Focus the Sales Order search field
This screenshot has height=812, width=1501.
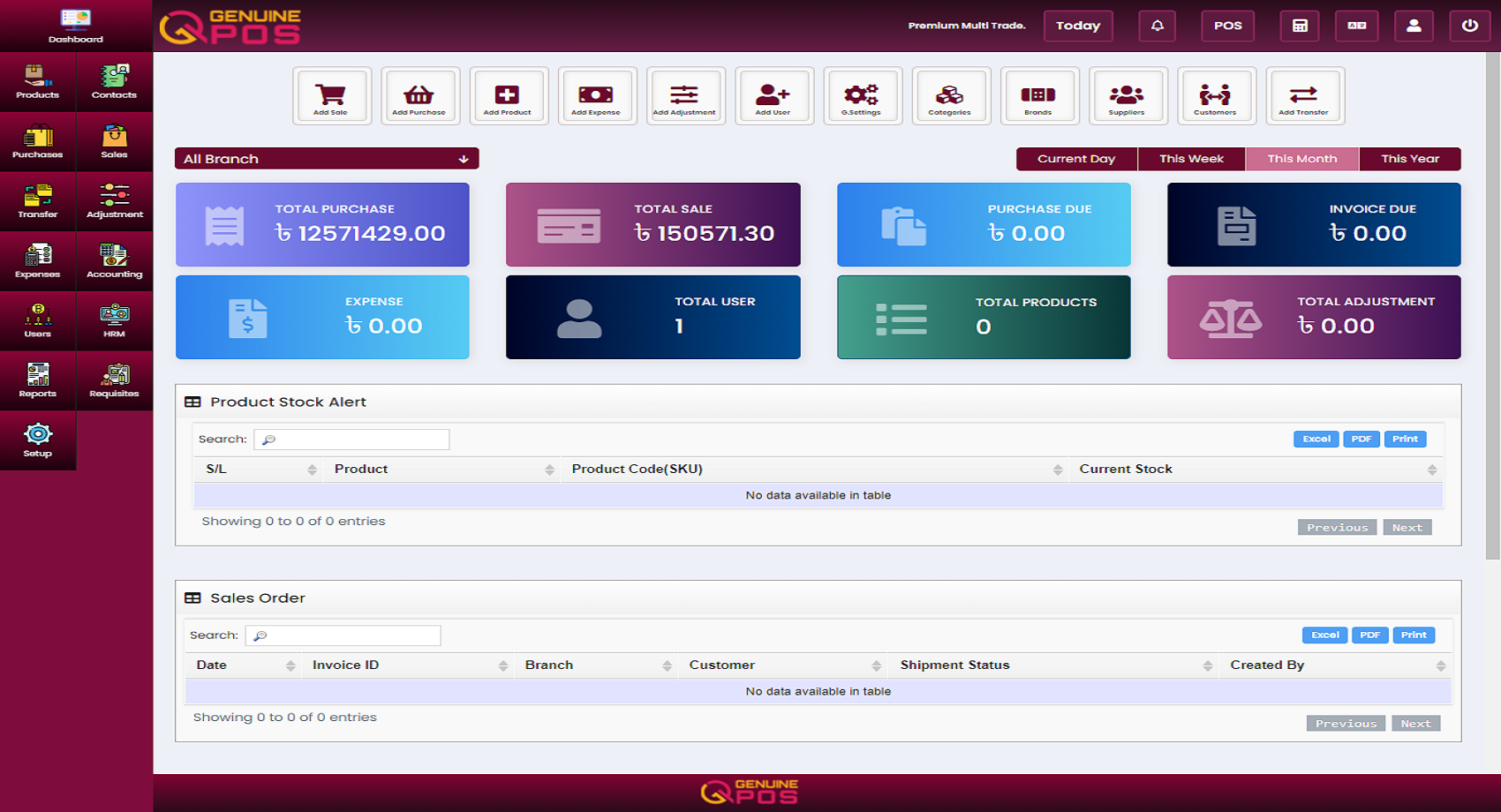click(343, 635)
